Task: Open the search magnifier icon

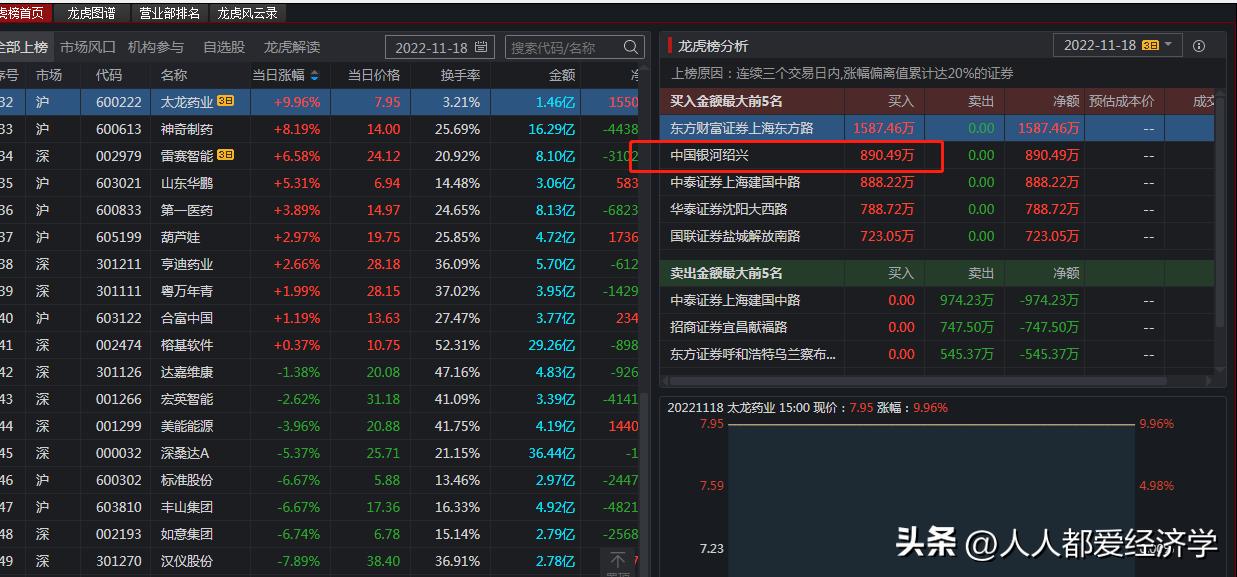Action: 630,46
